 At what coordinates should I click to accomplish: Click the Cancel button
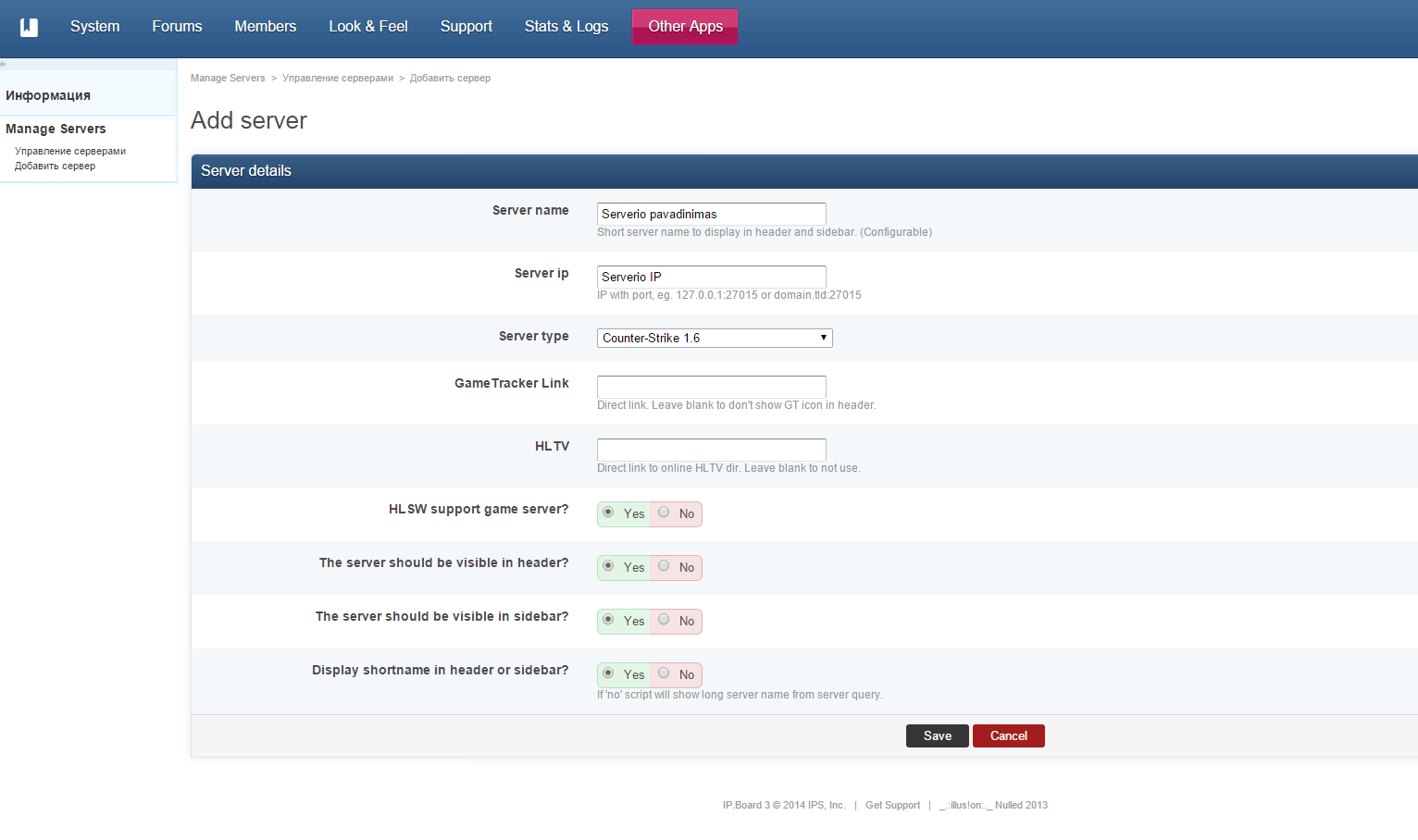click(1009, 735)
